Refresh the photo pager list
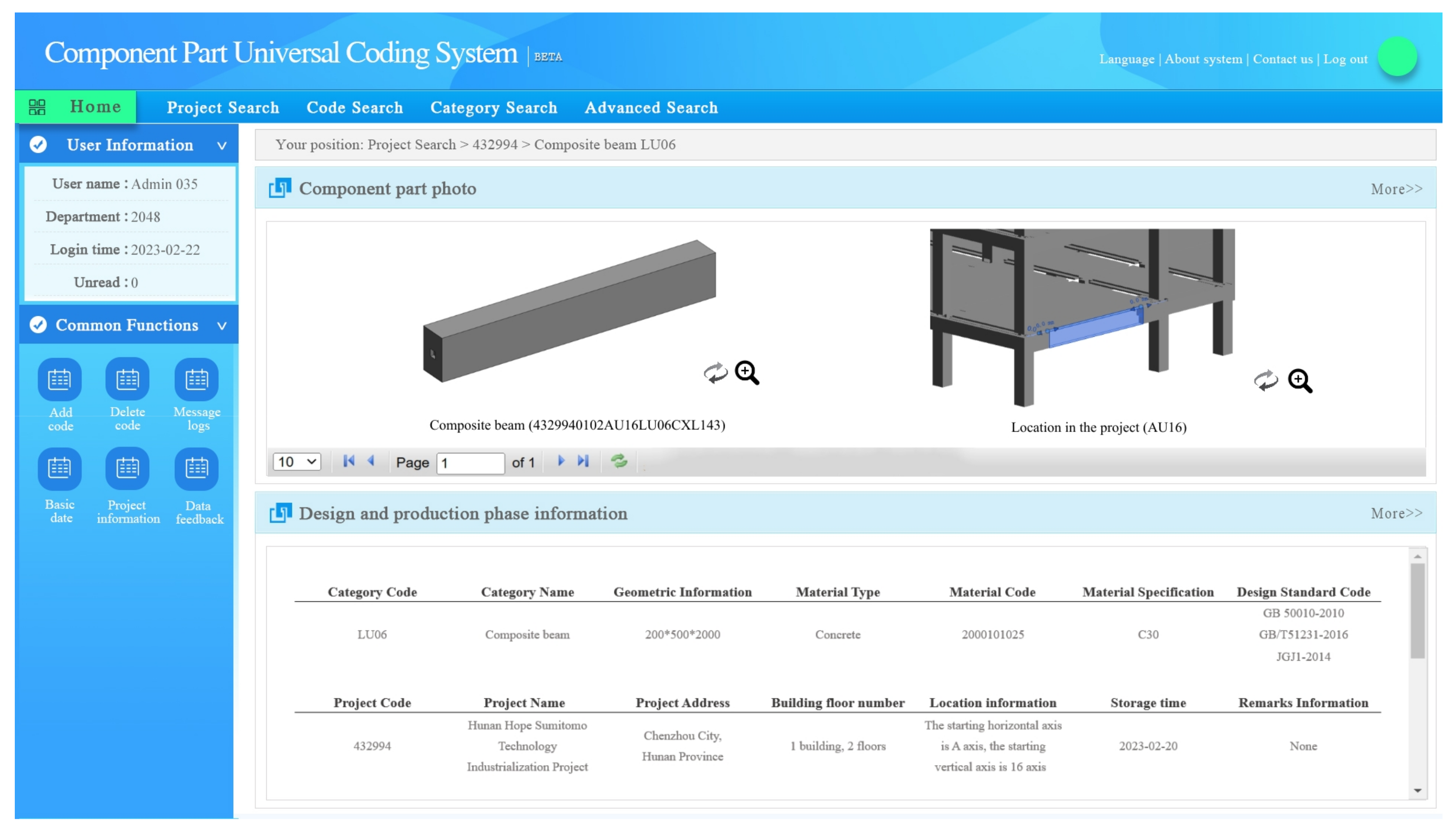This screenshot has height=837, width=1456. [619, 461]
